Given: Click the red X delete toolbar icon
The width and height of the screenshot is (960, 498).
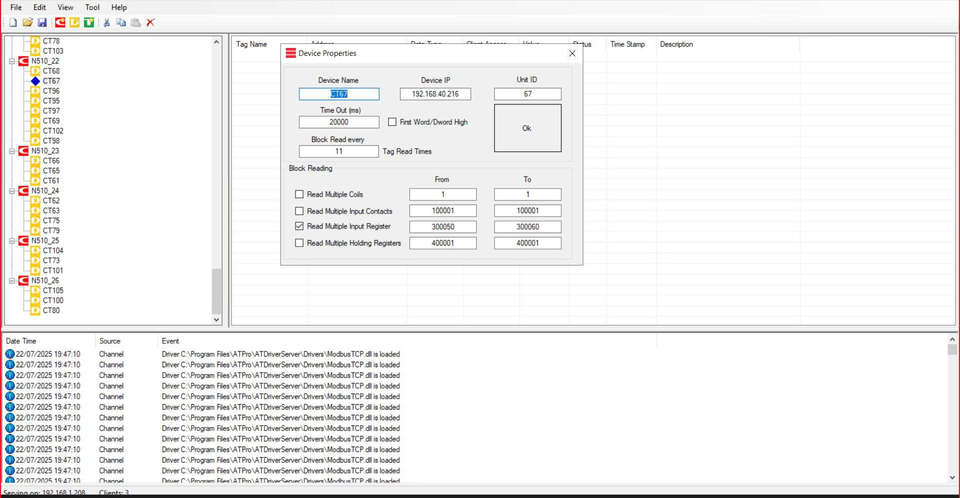Looking at the screenshot, I should (150, 22).
